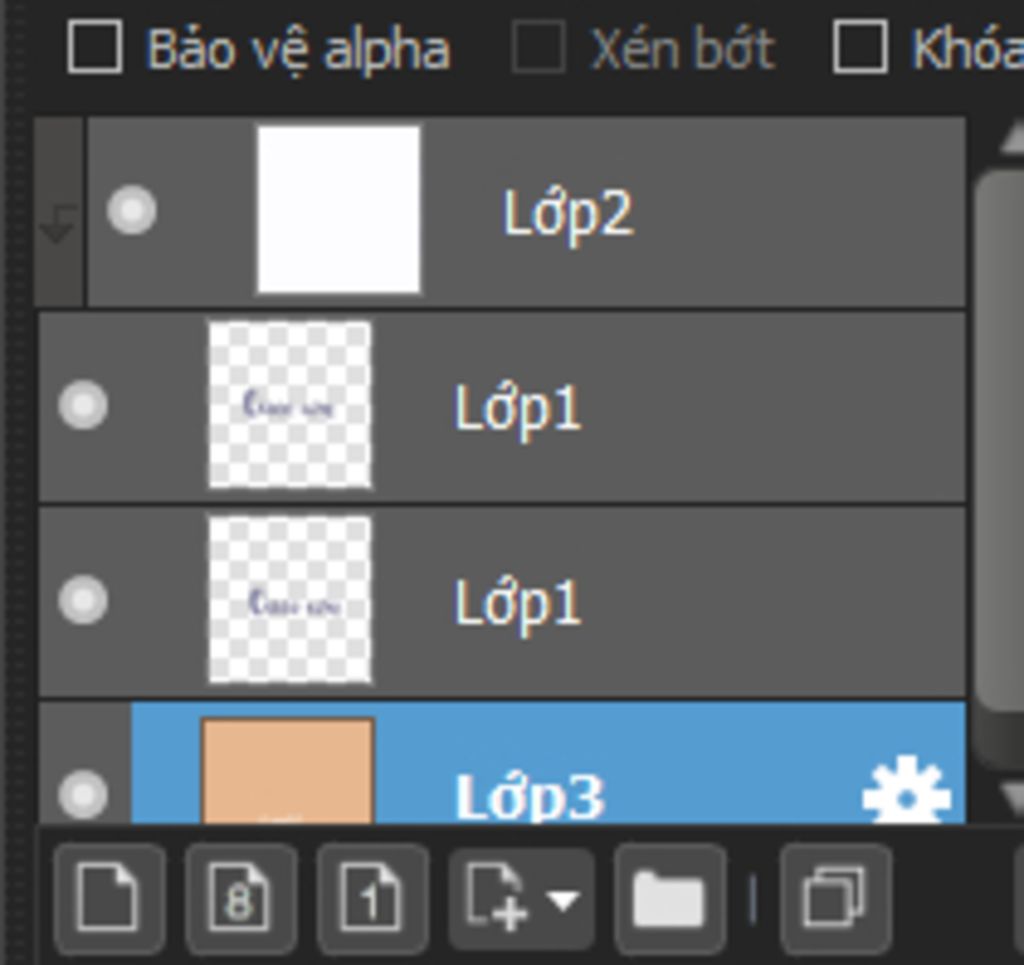This screenshot has height=965, width=1024.
Task: Open the add-layer dropdown arrow
Action: point(563,900)
